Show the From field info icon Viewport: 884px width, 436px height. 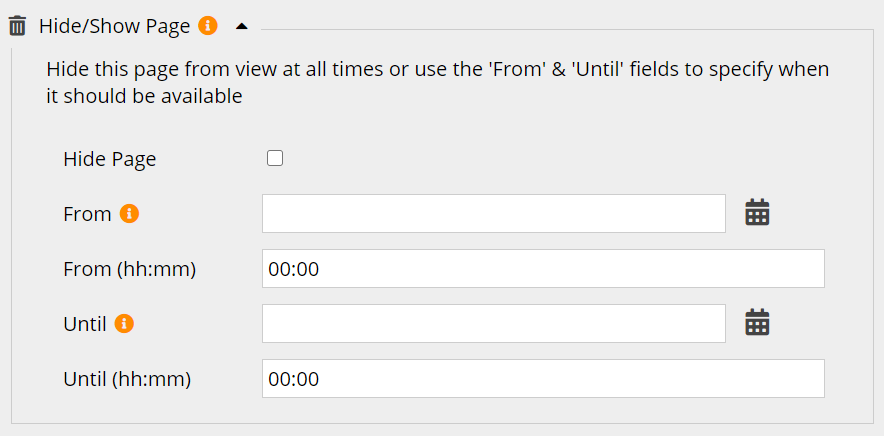(129, 213)
